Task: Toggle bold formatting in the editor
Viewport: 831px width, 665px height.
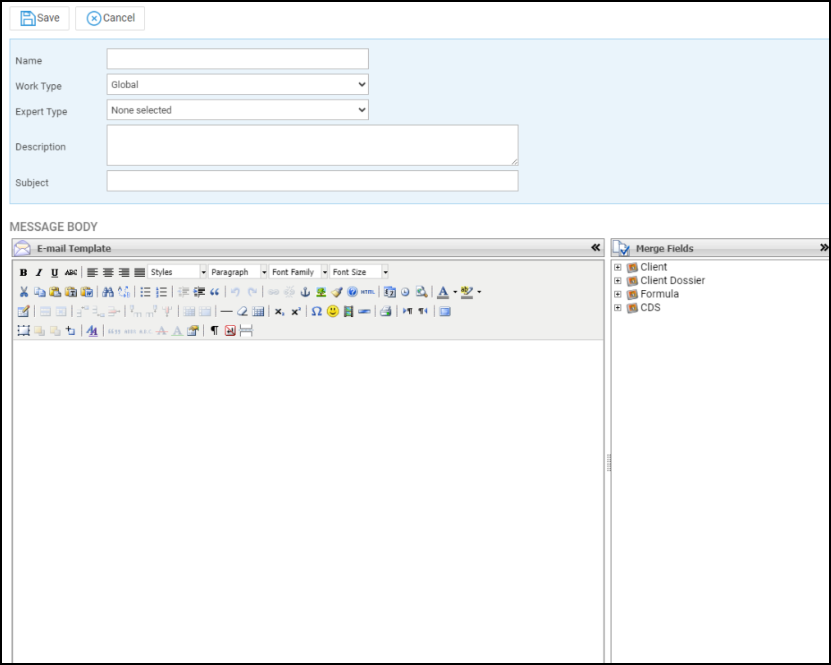Action: [x=23, y=272]
